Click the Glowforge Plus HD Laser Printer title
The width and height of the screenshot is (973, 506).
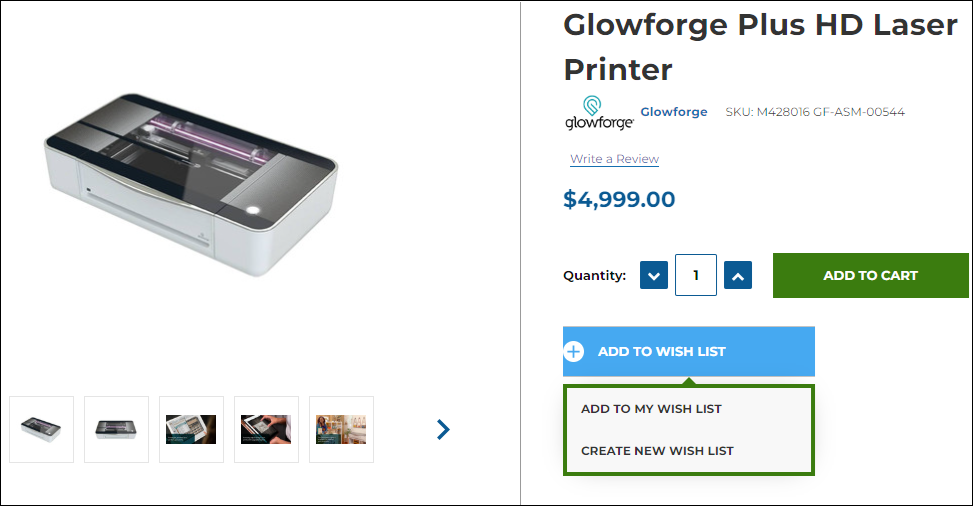[x=760, y=46]
